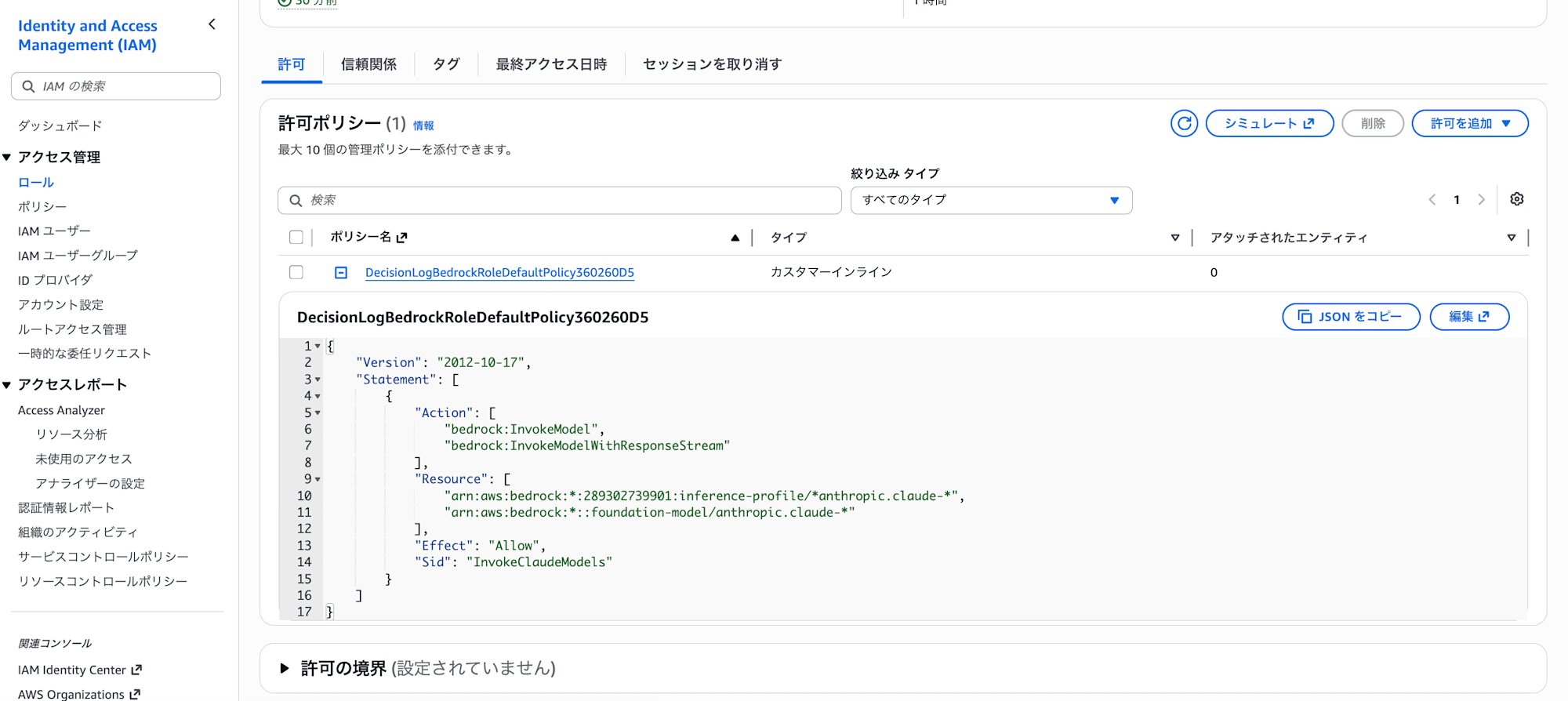Open policy name external link icon
The height and width of the screenshot is (701, 1568).
click(x=402, y=238)
